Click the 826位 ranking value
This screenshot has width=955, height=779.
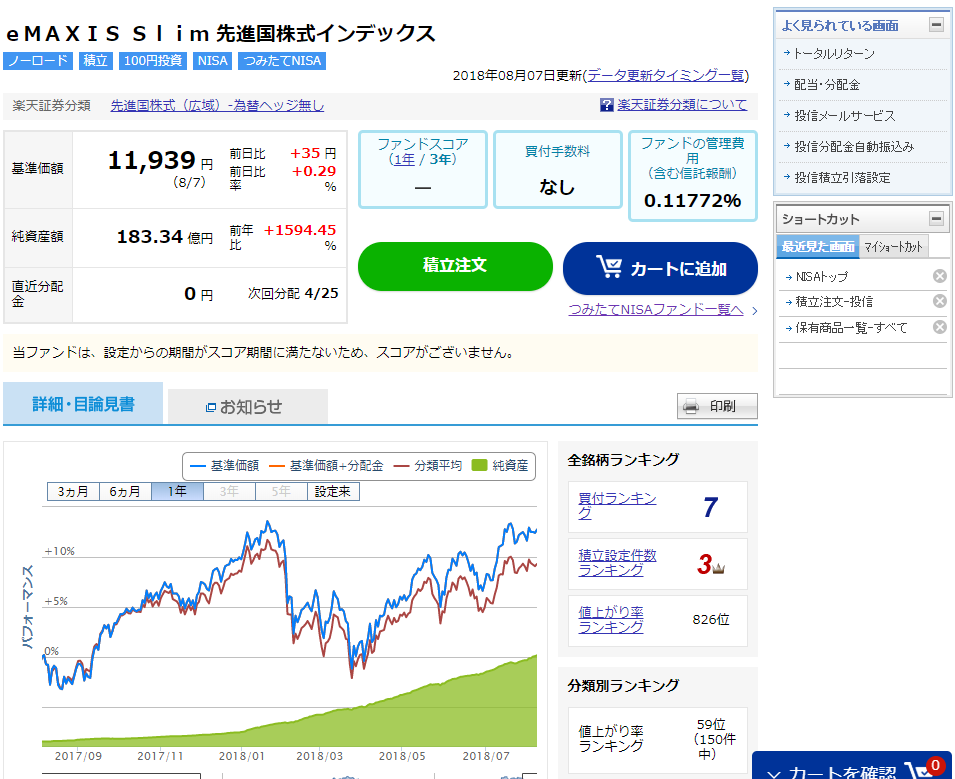[711, 619]
